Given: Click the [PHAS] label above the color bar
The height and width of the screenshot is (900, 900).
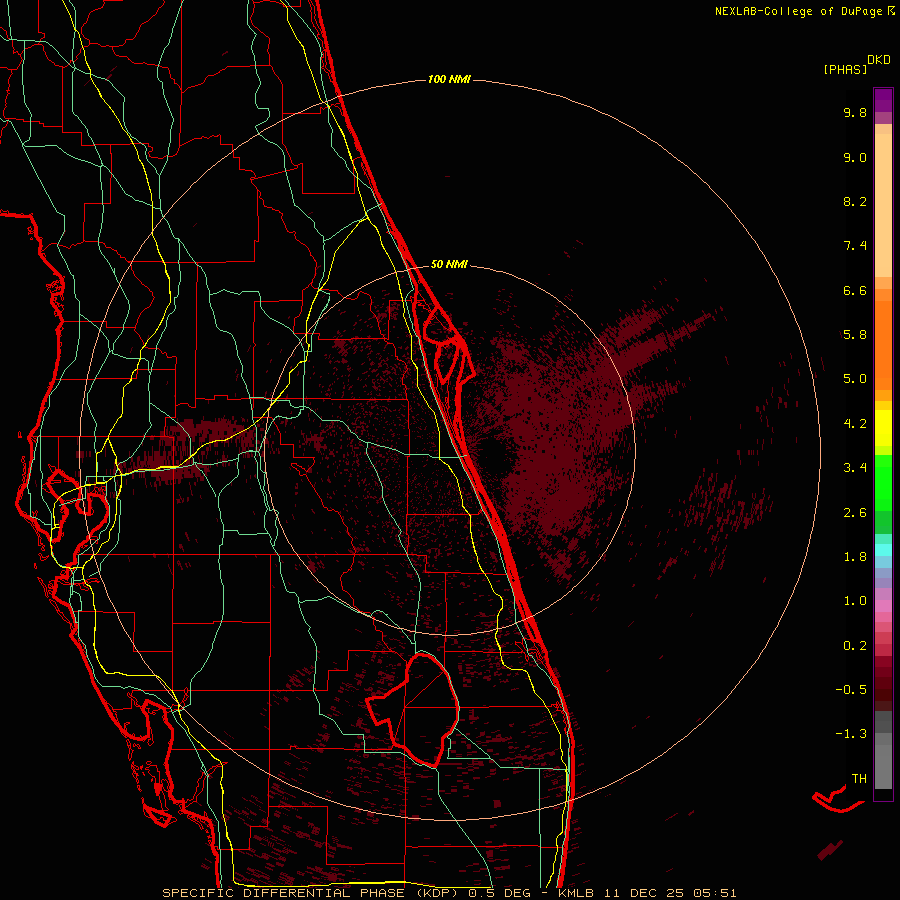Looking at the screenshot, I should pos(845,69).
